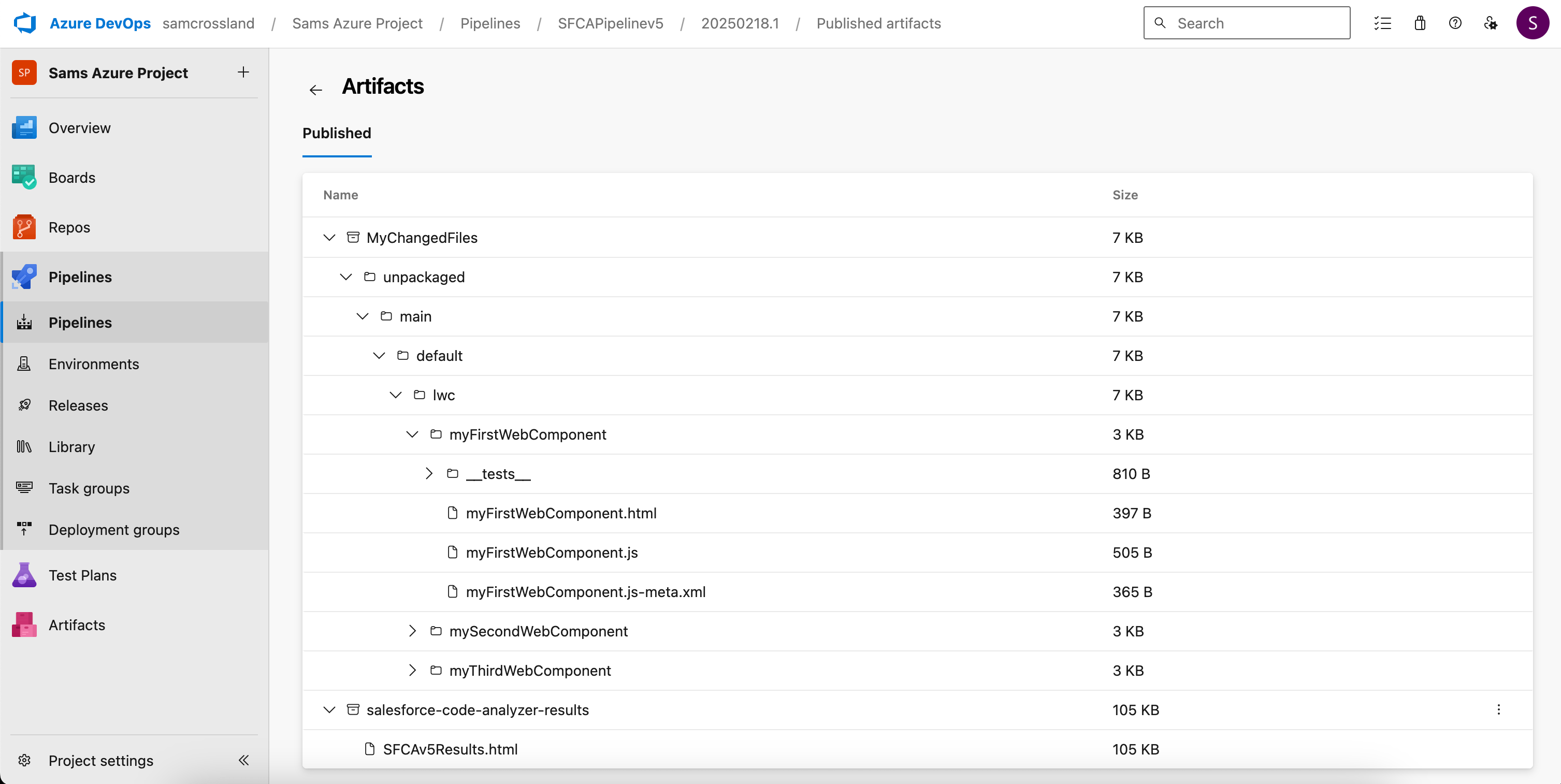Select the Published tab
This screenshot has width=1561, height=784.
click(337, 133)
